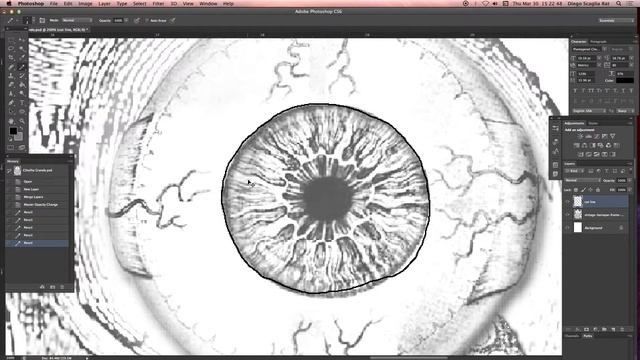Select the Paint Bucket tool
Viewport: 640px width, 360px height.
(x=22, y=84)
